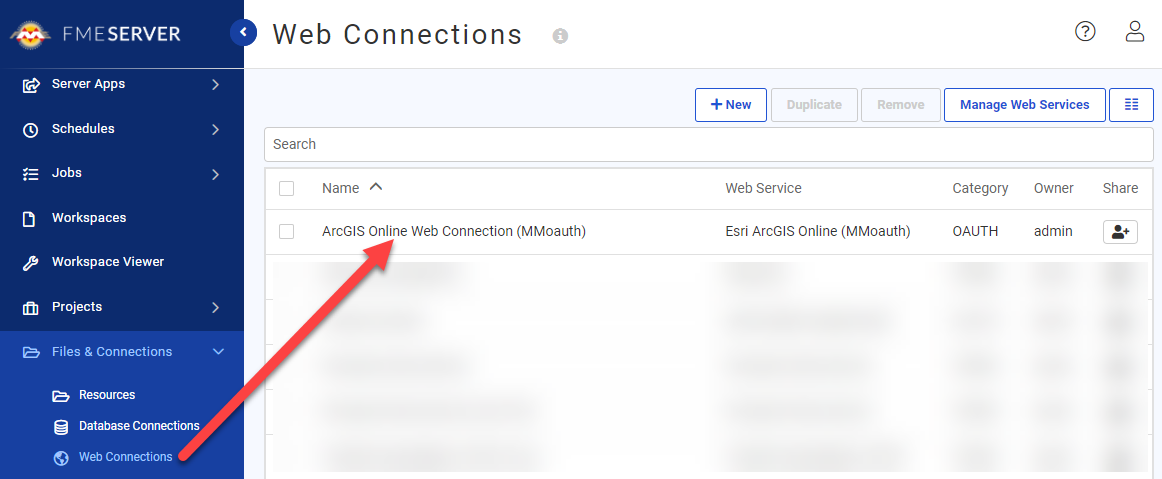This screenshot has width=1162, height=479.
Task: Click the Remove button
Action: 900,105
